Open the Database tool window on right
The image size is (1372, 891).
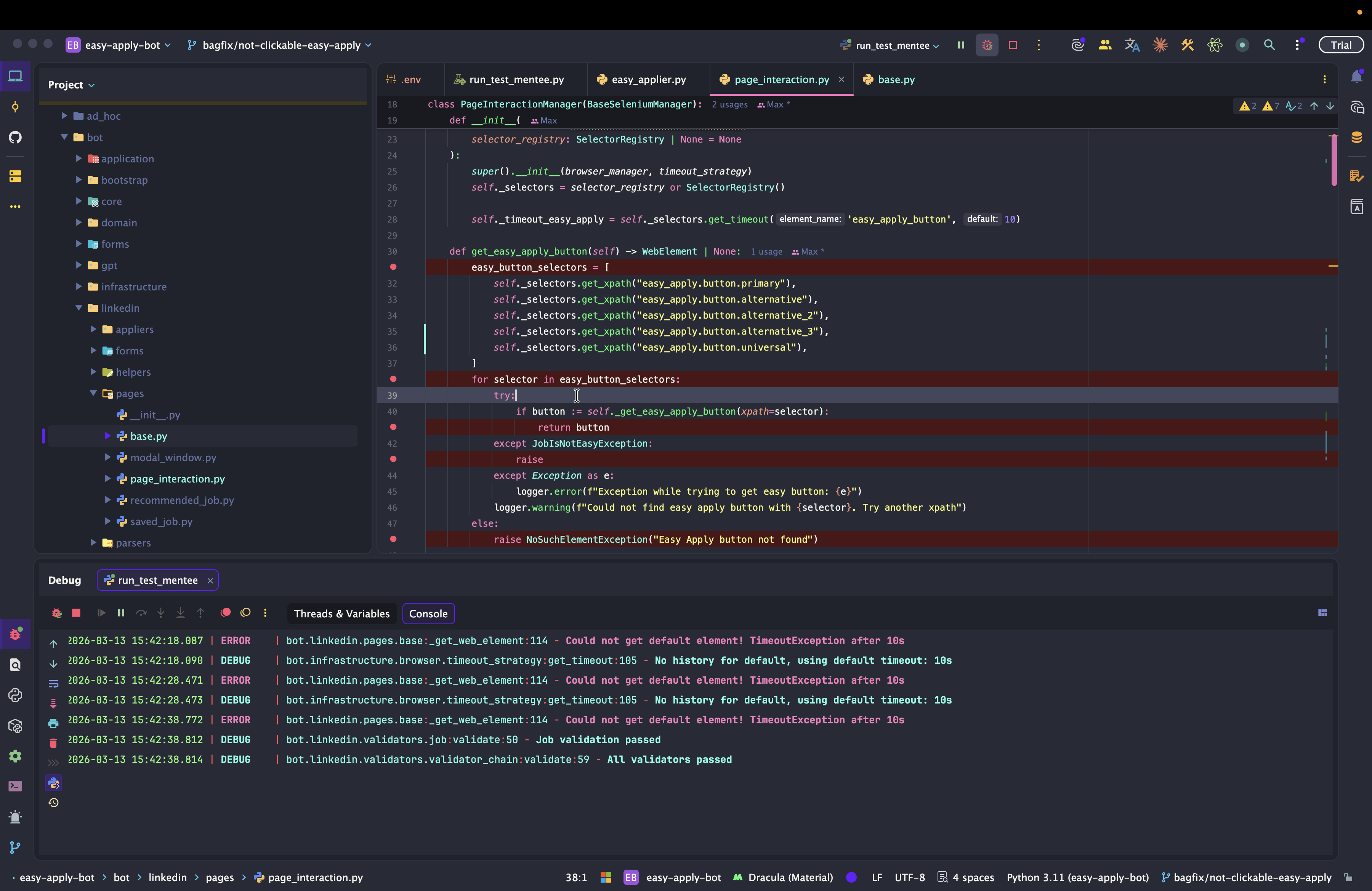click(x=1356, y=137)
